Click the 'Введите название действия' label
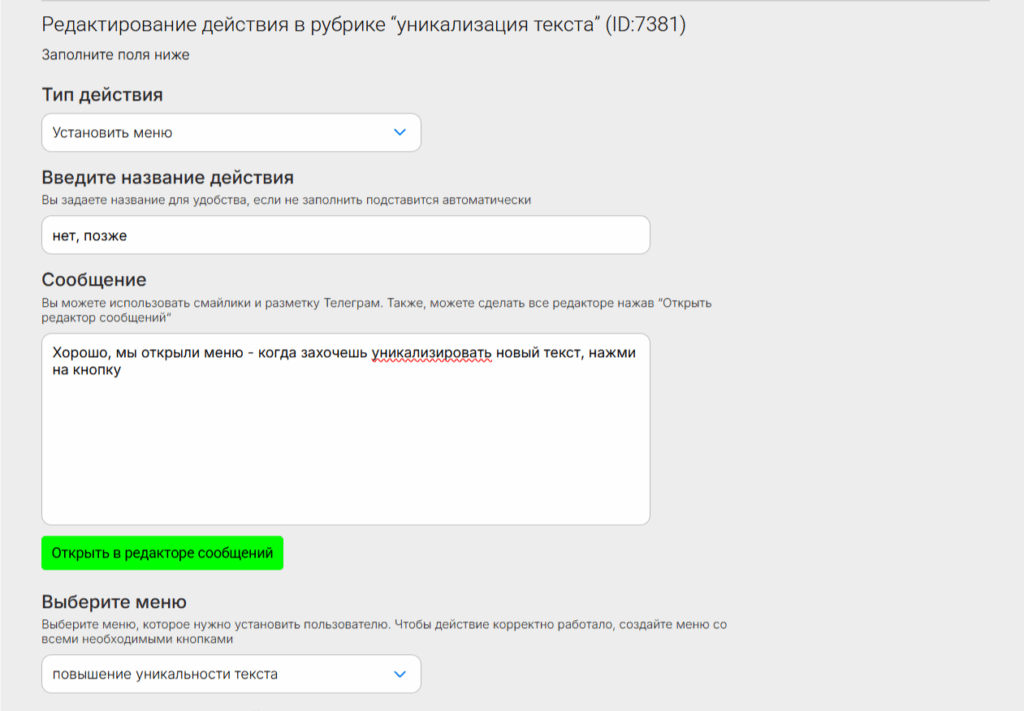 pos(167,177)
